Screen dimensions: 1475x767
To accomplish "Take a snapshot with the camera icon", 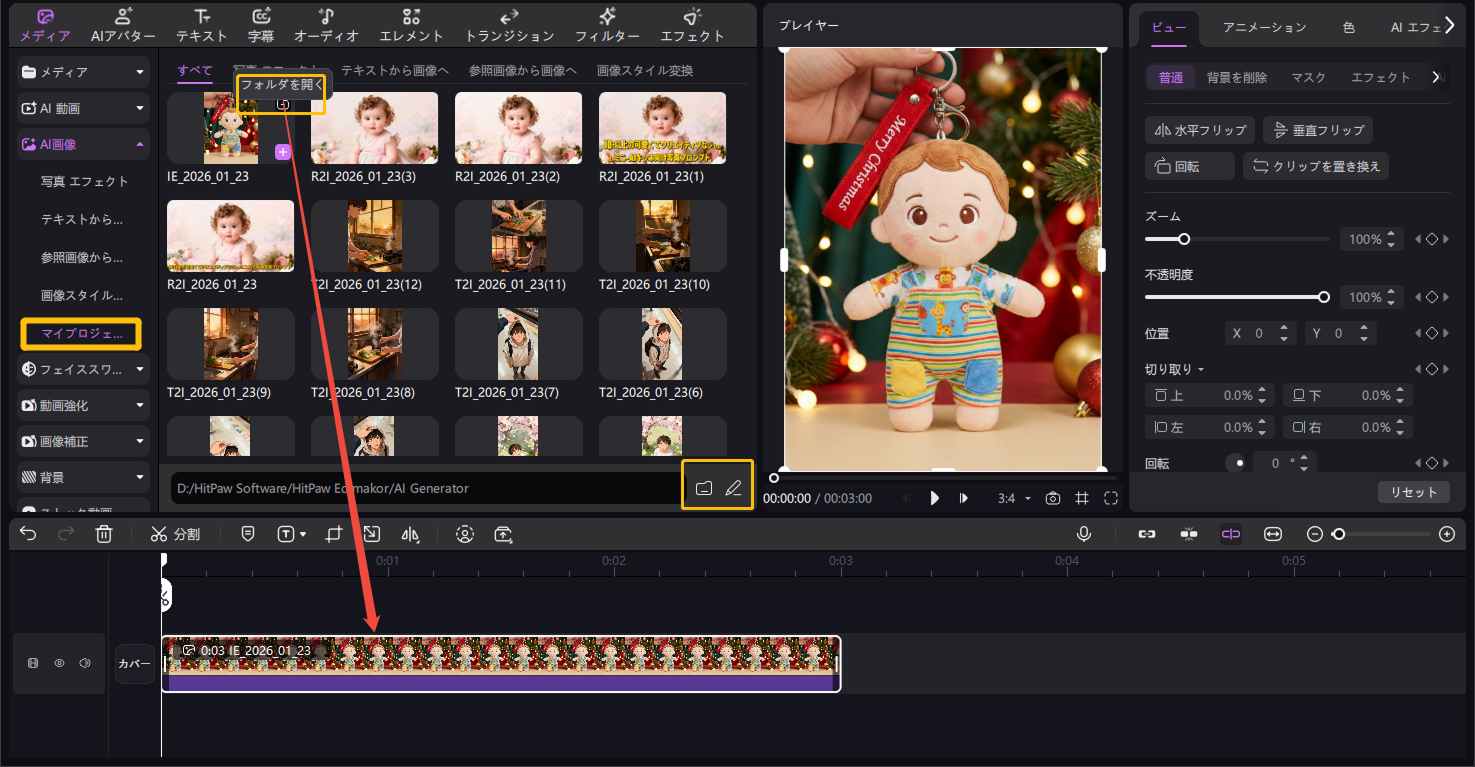I will click(1052, 498).
